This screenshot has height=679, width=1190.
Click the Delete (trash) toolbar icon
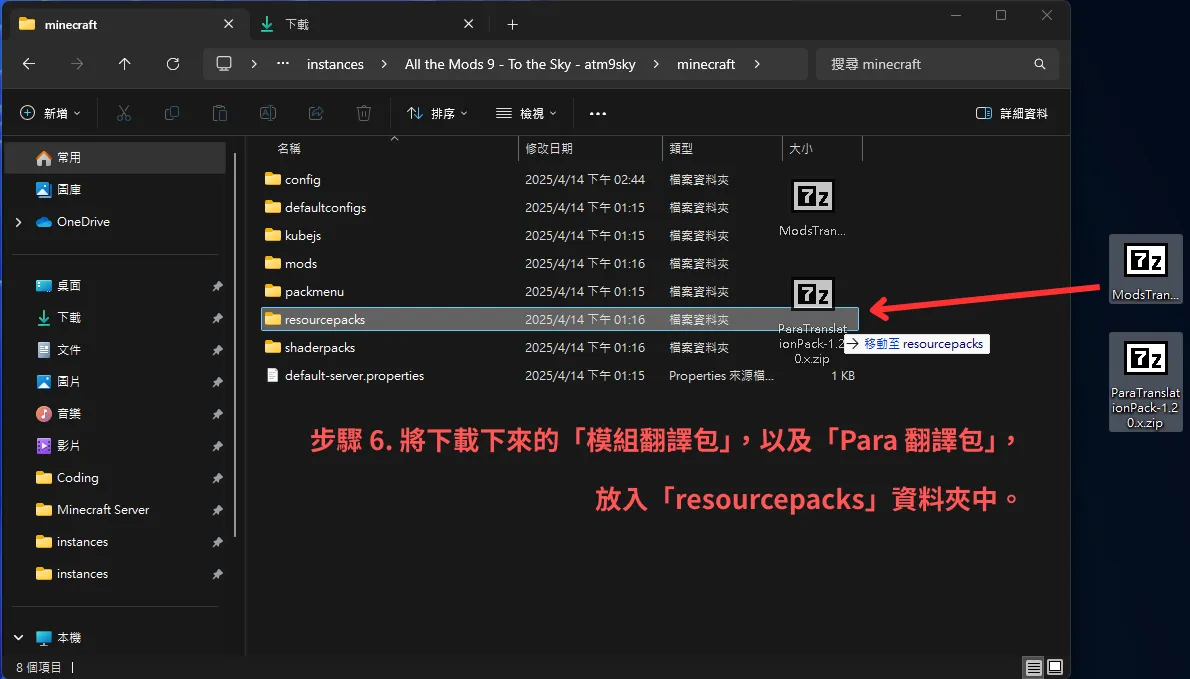pyautogui.click(x=363, y=112)
